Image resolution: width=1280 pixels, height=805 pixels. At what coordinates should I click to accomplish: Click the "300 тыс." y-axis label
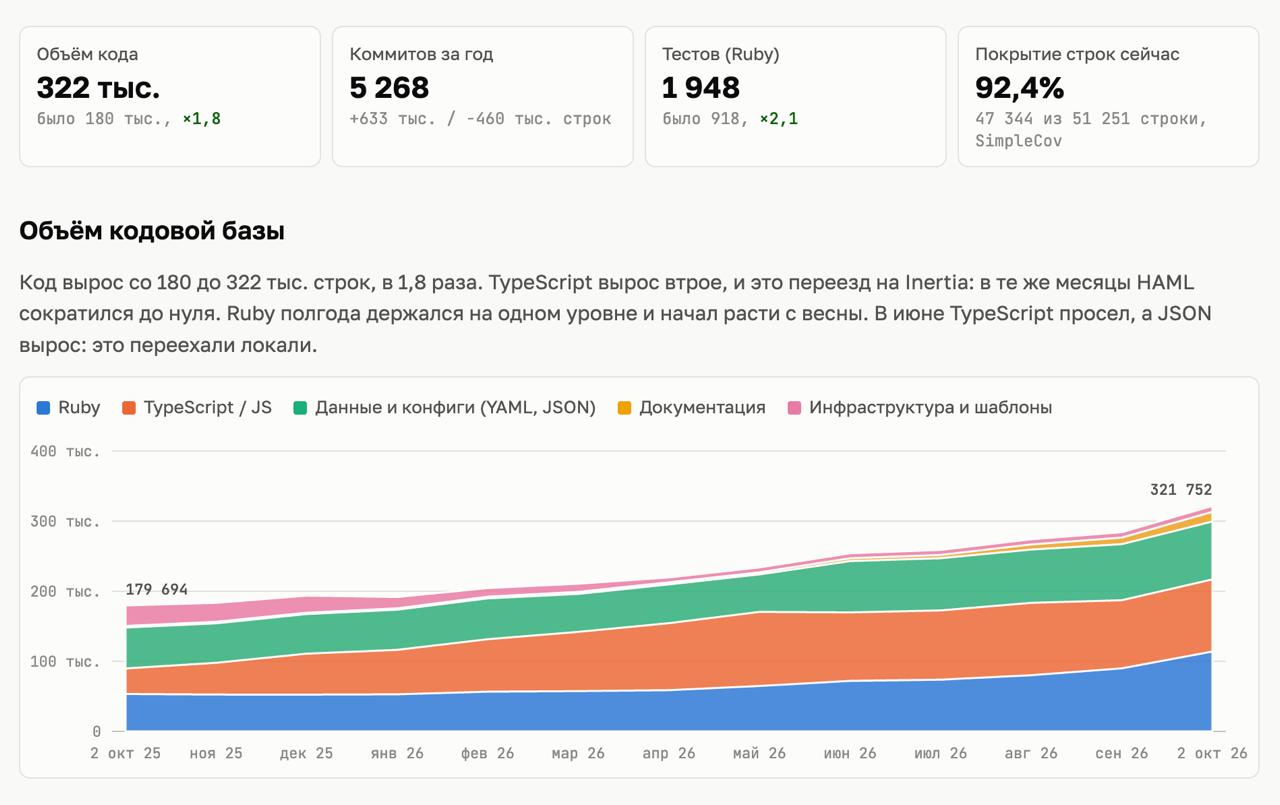coord(65,522)
